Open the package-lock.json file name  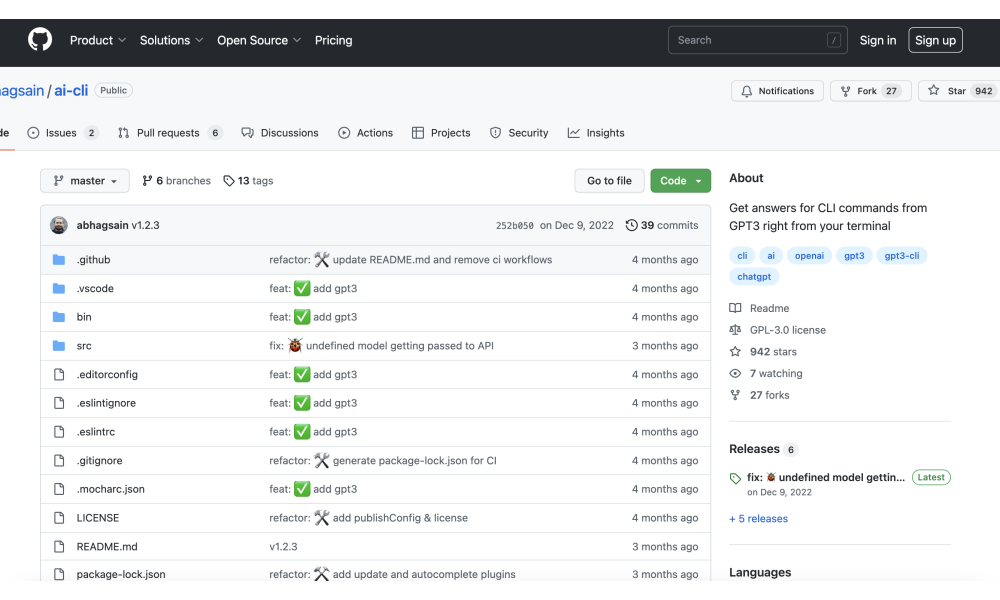tap(121, 574)
